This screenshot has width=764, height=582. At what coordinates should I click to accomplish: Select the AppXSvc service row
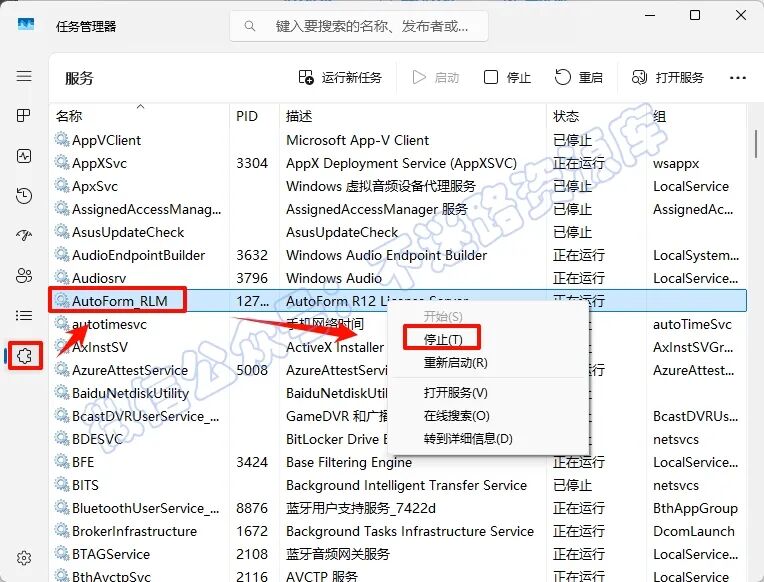pyautogui.click(x=398, y=163)
